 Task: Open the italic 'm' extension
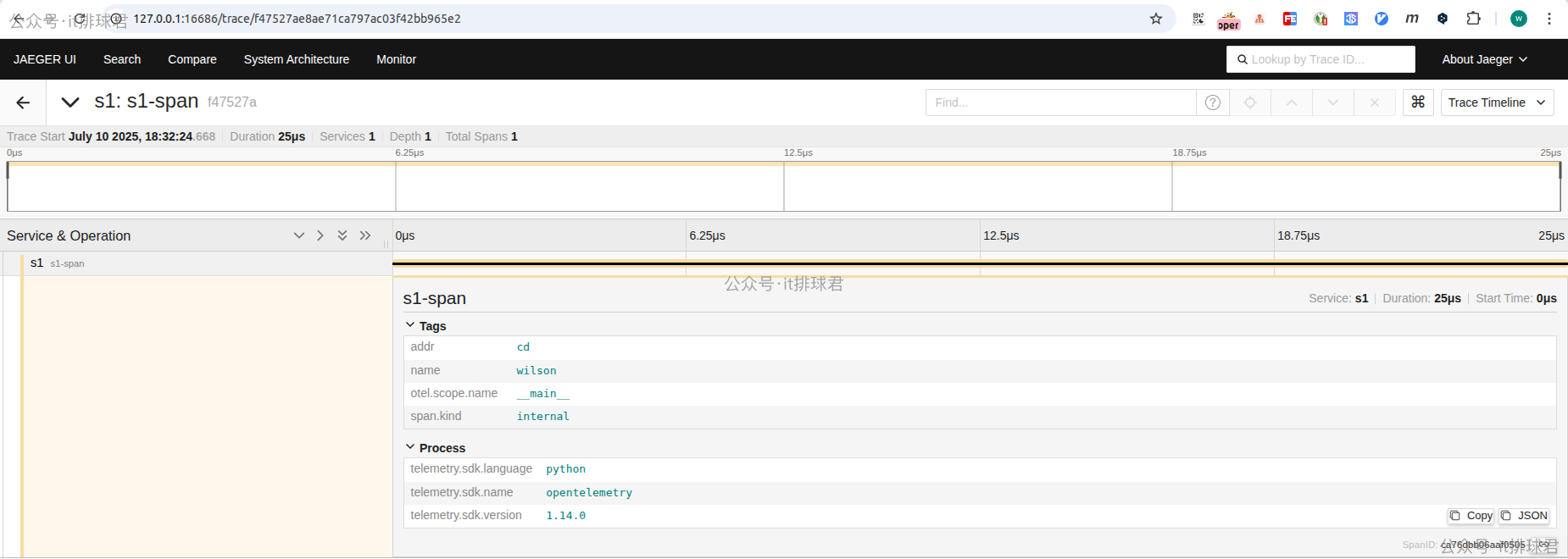click(1412, 19)
